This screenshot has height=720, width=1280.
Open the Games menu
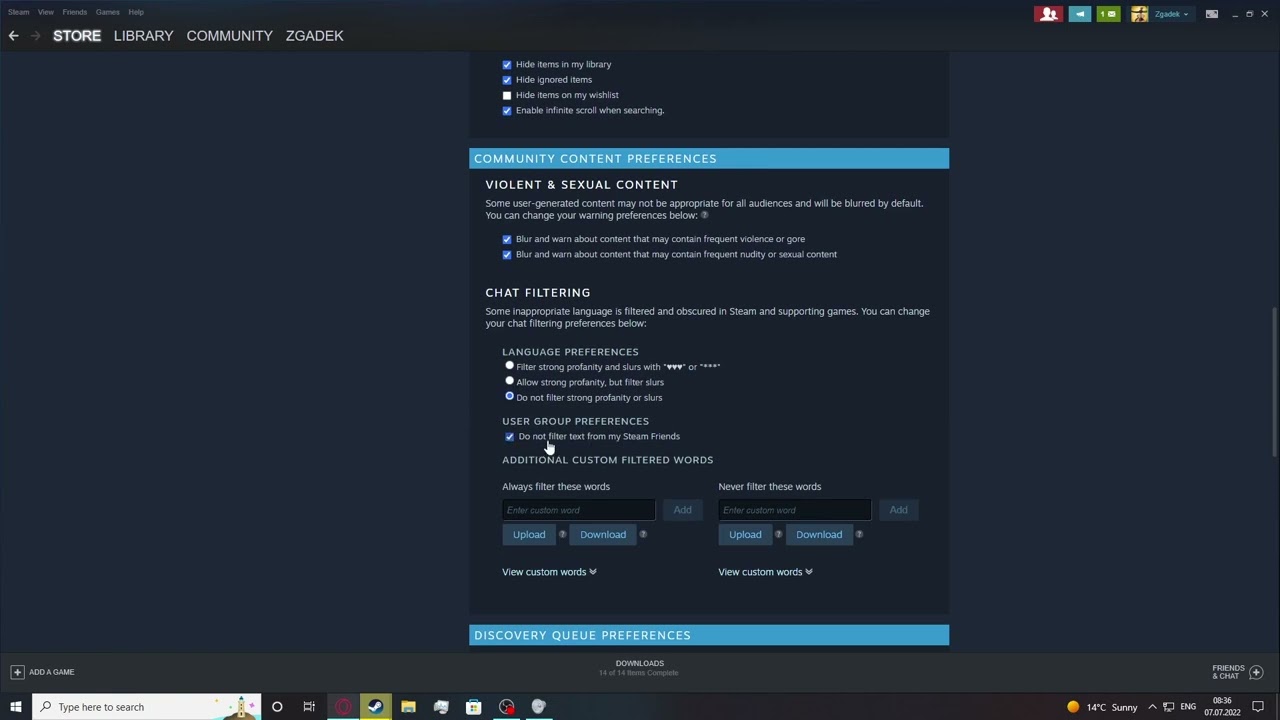click(108, 12)
